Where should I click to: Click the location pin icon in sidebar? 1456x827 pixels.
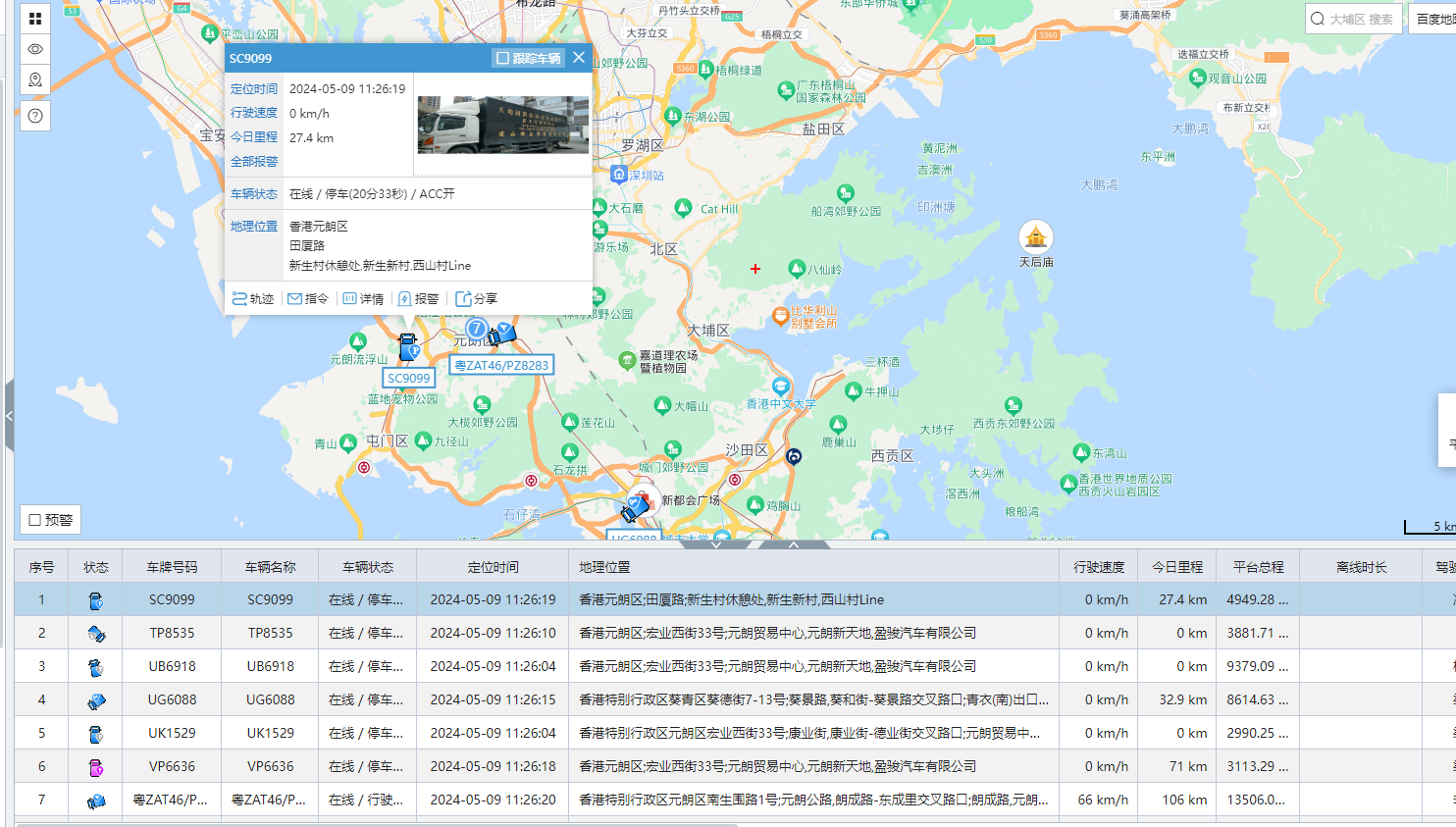pyautogui.click(x=34, y=80)
